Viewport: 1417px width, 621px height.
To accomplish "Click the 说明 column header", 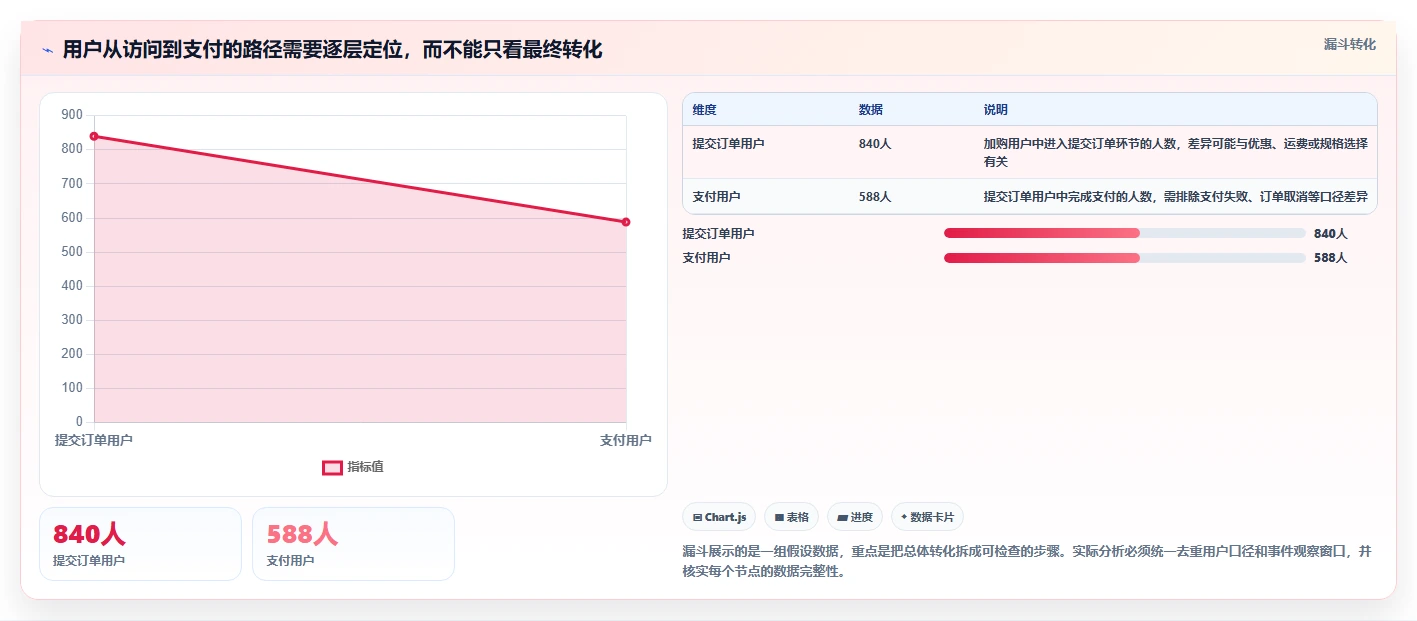I will pos(996,110).
